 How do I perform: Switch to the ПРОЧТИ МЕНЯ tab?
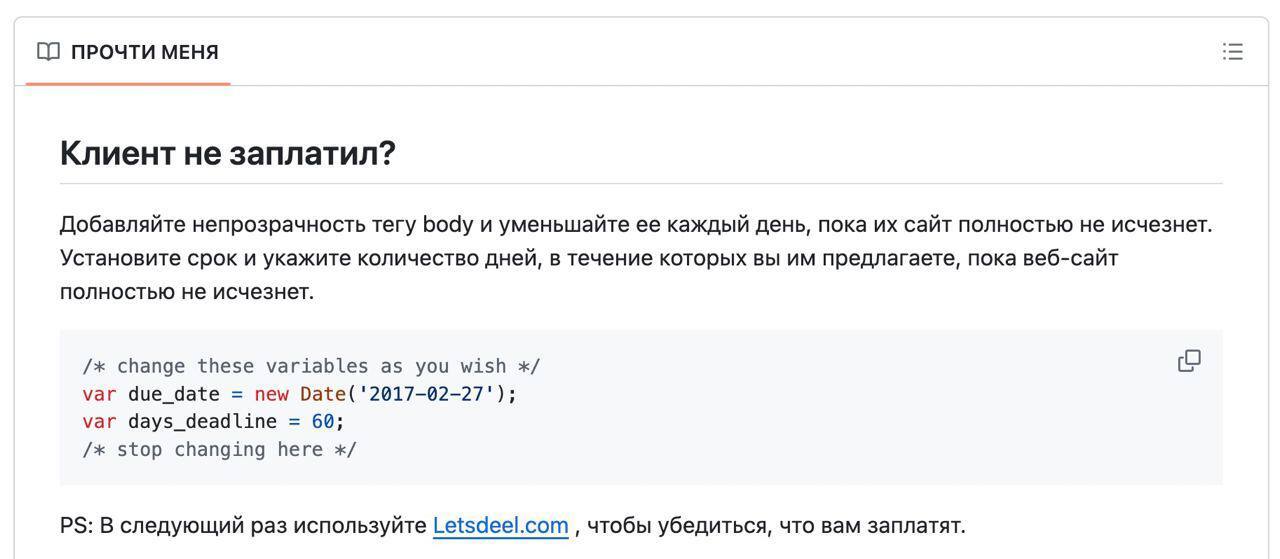144,52
